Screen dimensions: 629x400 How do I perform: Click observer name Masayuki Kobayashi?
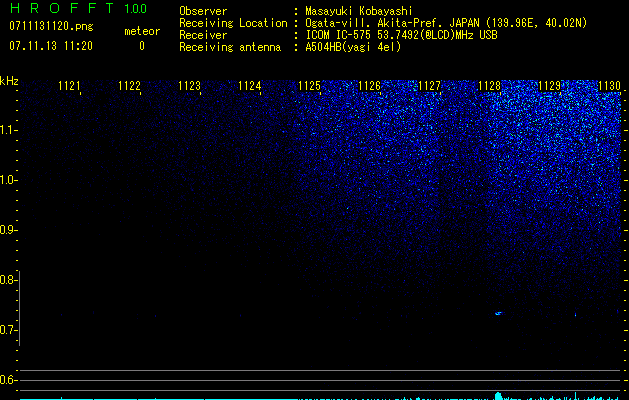pos(359,11)
